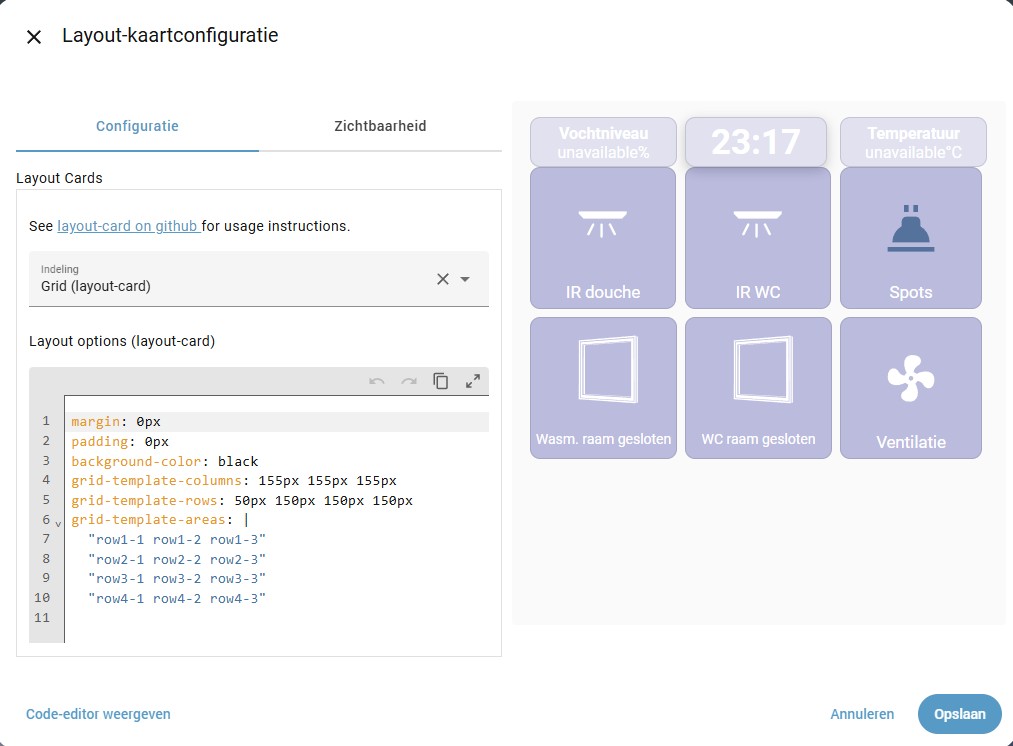The image size is (1013, 746).
Task: Toggle the IR douche light tile
Action: coord(603,238)
